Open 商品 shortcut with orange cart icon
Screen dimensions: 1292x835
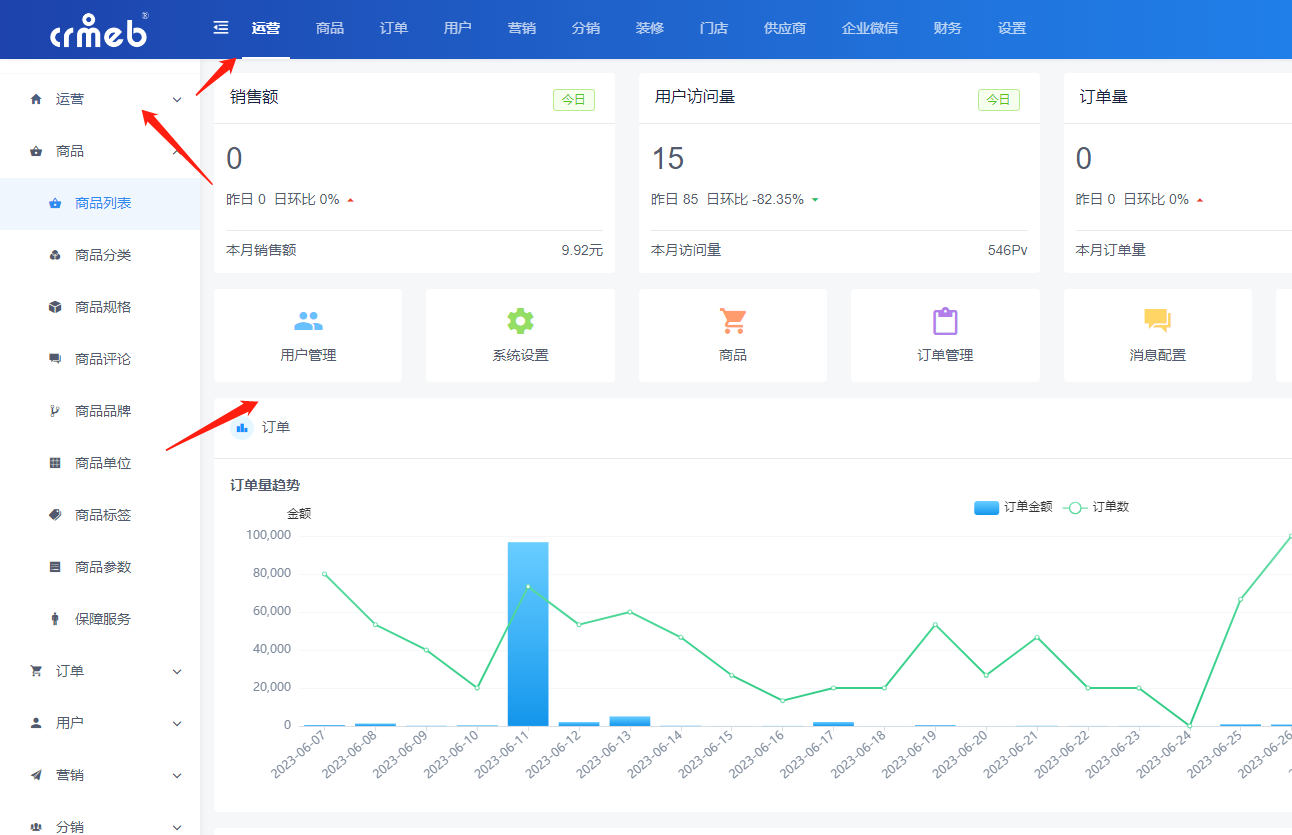pos(733,336)
